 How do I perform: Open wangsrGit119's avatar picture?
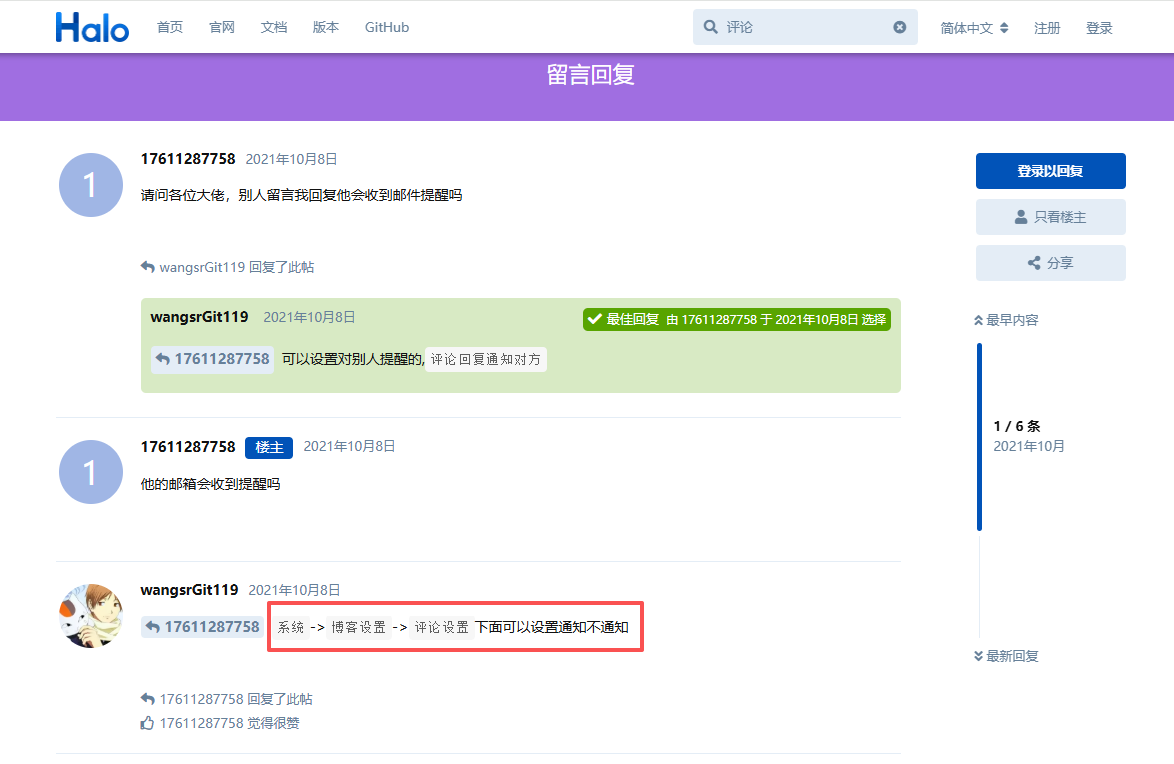(92, 615)
